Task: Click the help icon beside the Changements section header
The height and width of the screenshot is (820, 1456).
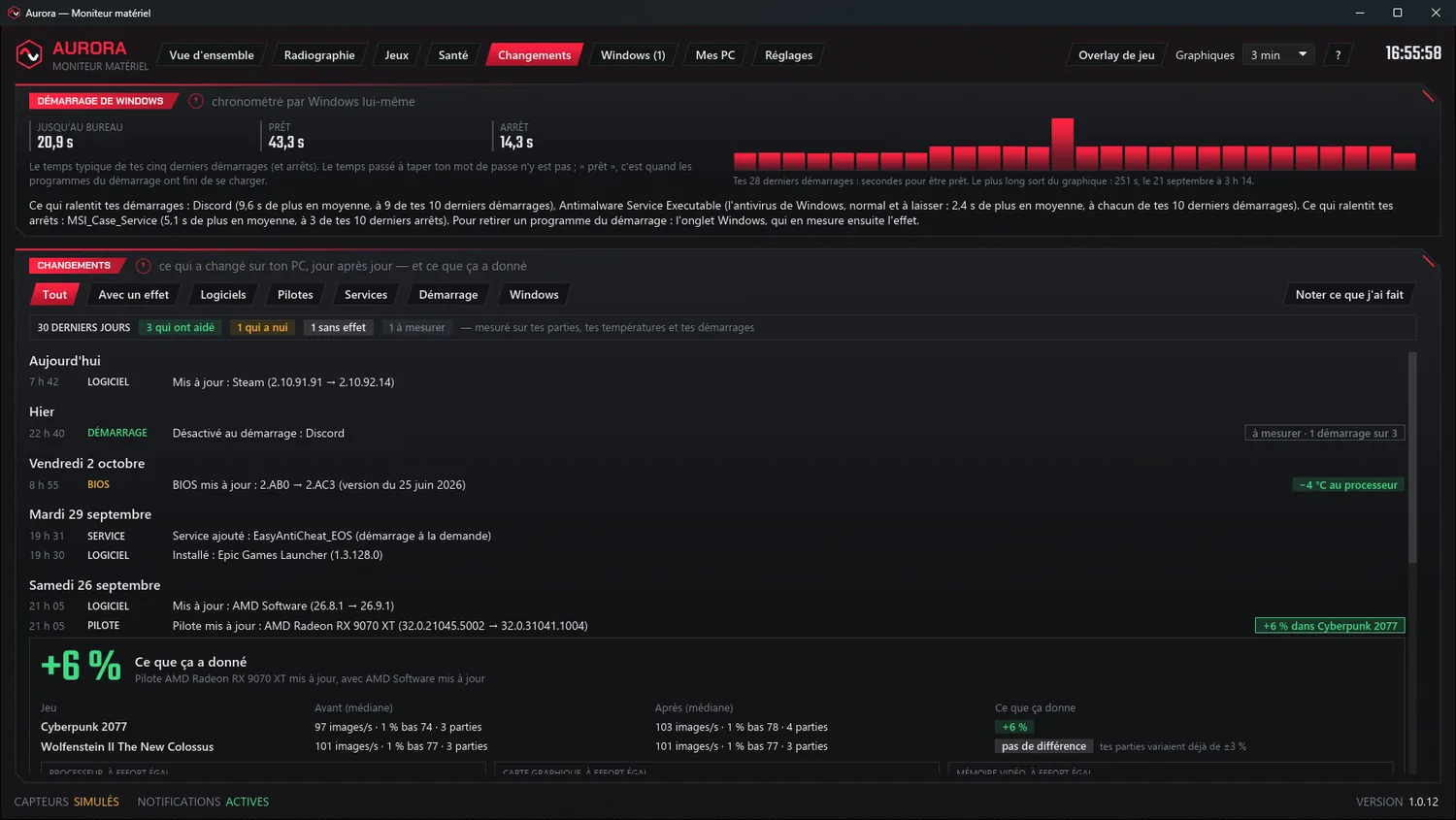Action: click(144, 266)
